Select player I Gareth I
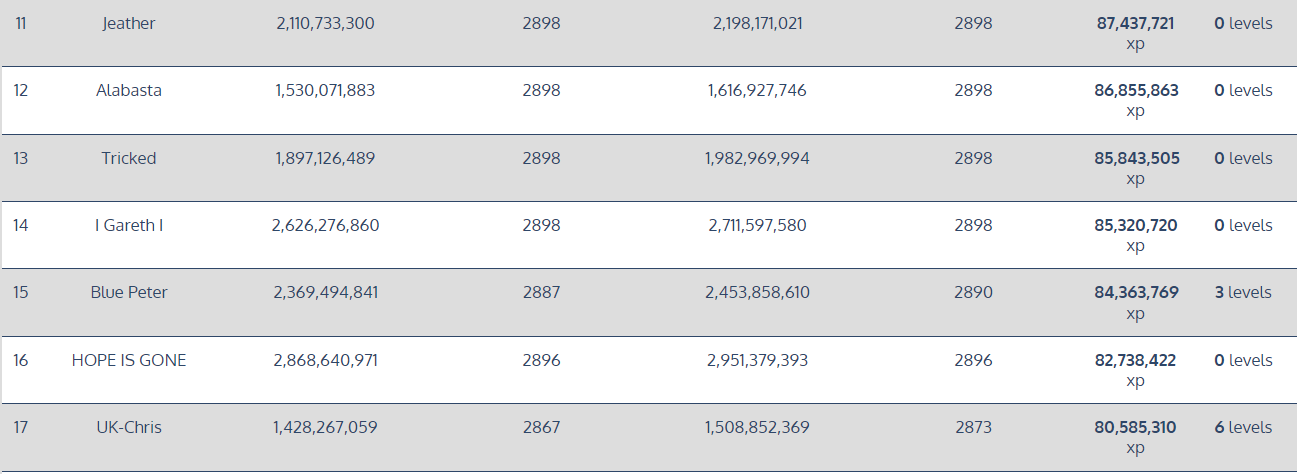Screen dimensions: 1297x474 tap(129, 225)
